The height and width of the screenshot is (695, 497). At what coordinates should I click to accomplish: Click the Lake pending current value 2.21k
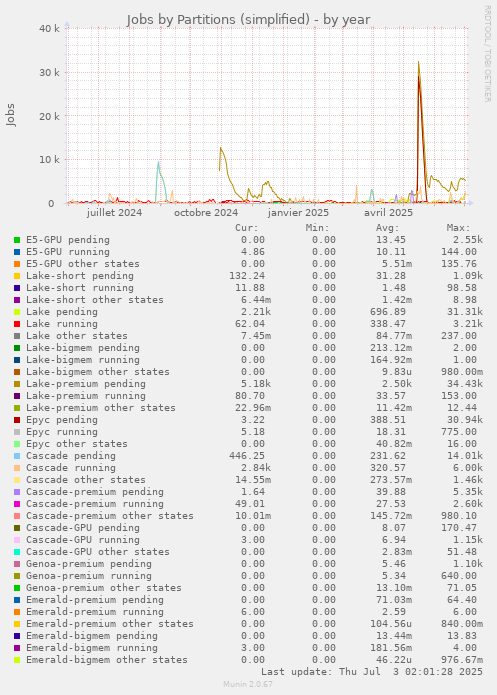click(256, 312)
